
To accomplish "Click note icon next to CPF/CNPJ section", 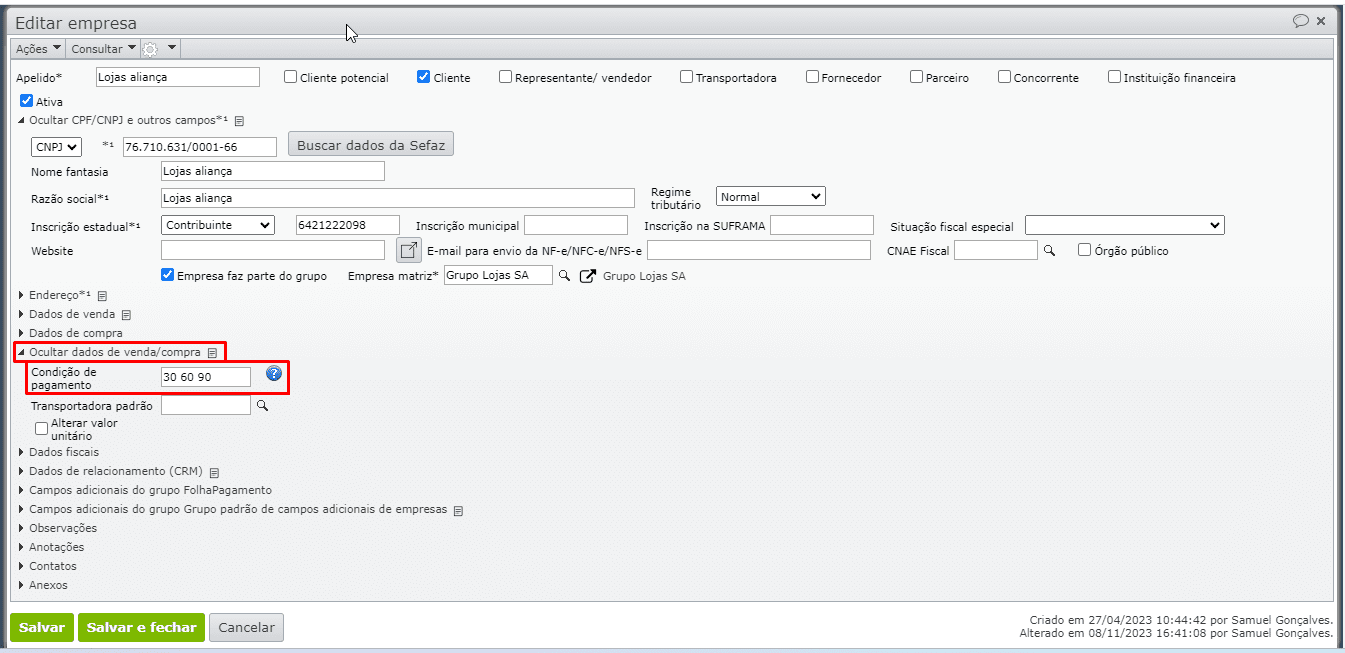I will pos(240,121).
